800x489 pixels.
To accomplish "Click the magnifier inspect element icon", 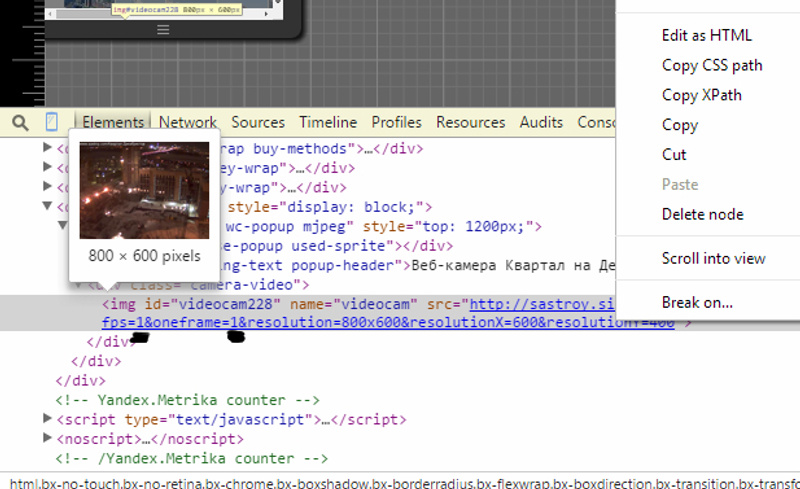I will pyautogui.click(x=20, y=122).
